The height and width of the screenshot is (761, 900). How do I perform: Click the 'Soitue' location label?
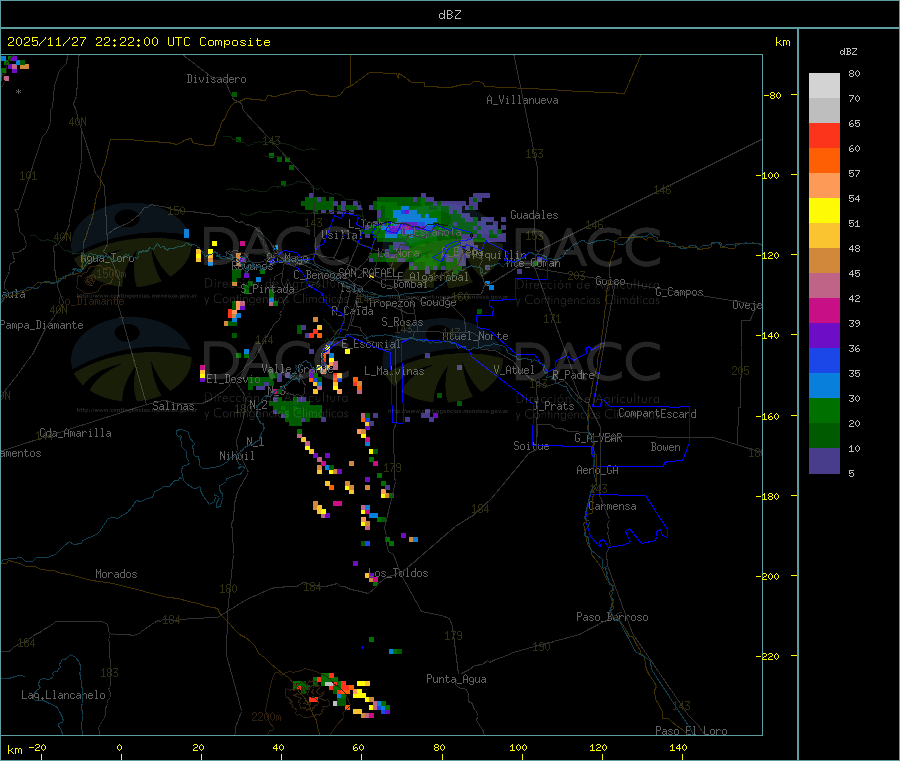(x=531, y=446)
